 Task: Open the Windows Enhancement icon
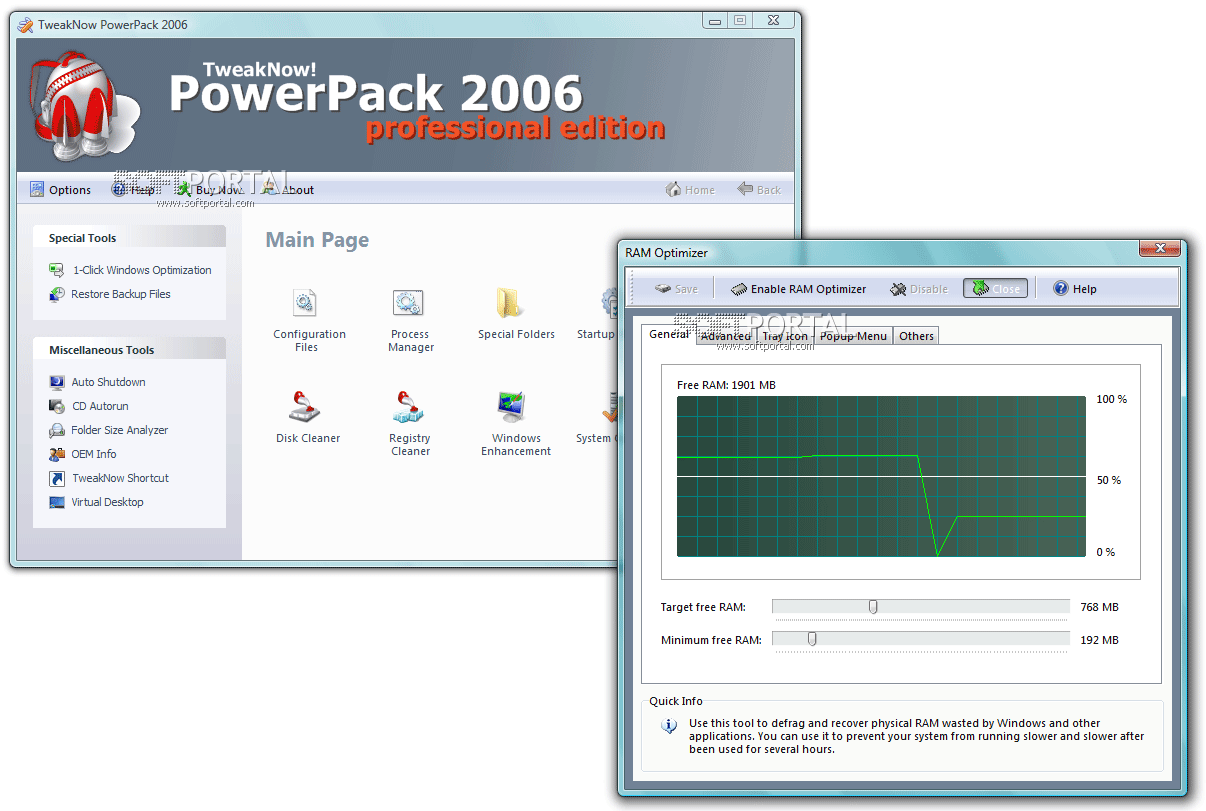tap(512, 407)
